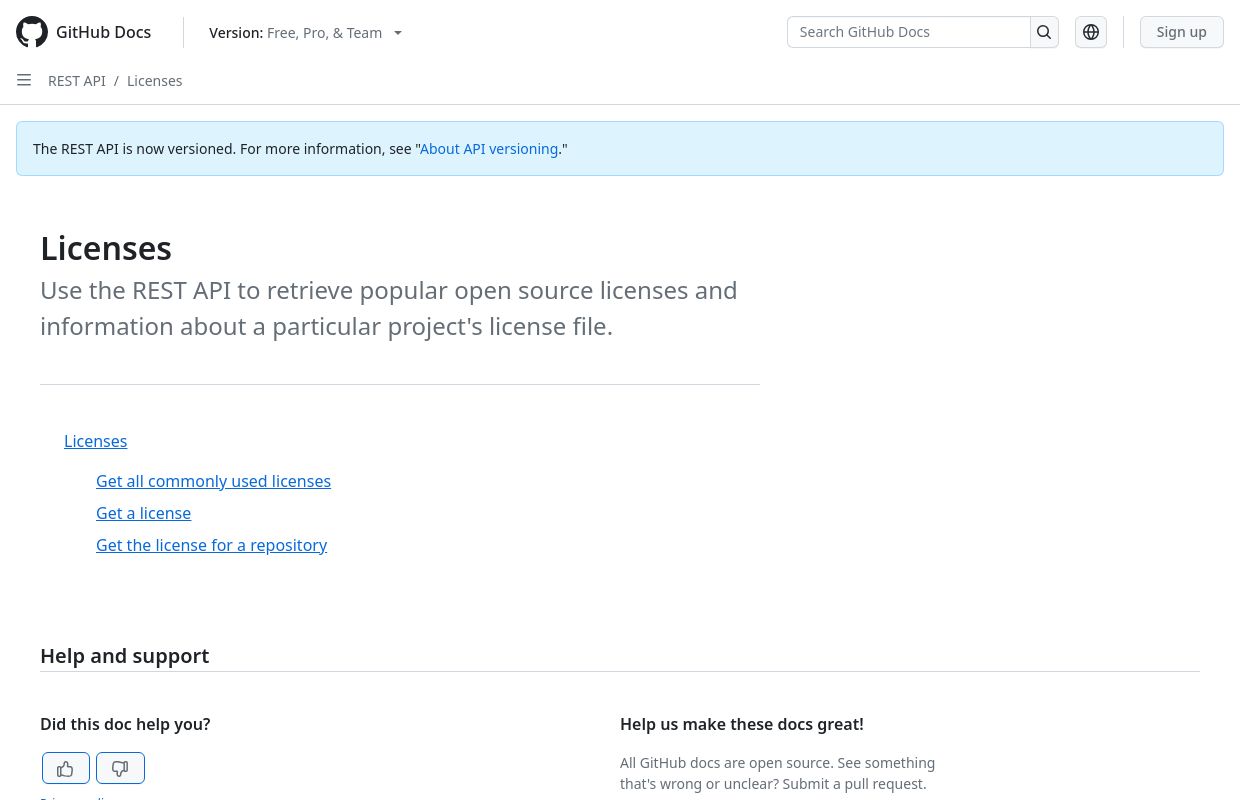Open Get all commonly used licenses
Screen dimensions: 1240x800
tap(213, 481)
